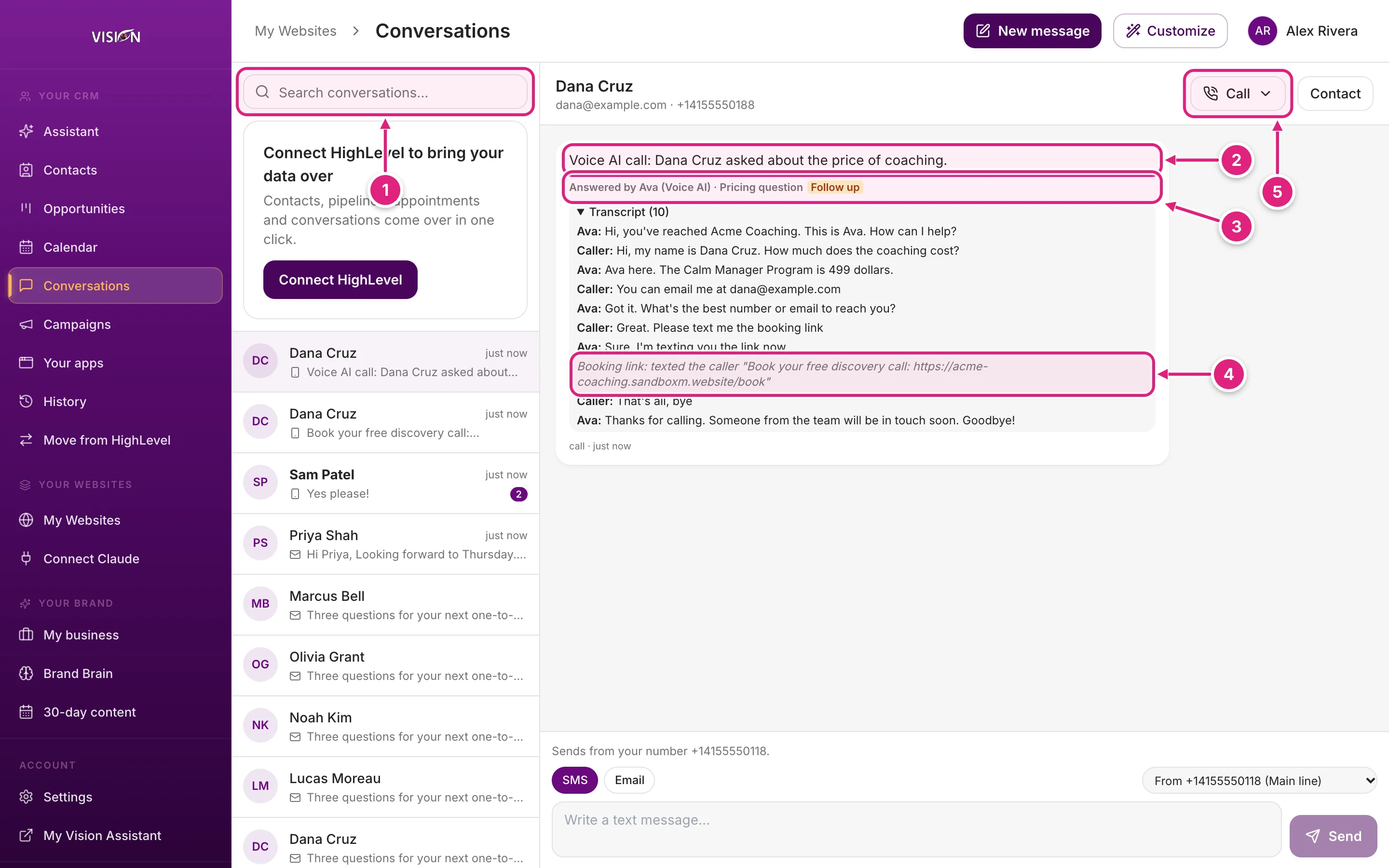Viewport: 1389px width, 868px height.
Task: Open Assistant in the sidebar
Action: [x=115, y=132]
